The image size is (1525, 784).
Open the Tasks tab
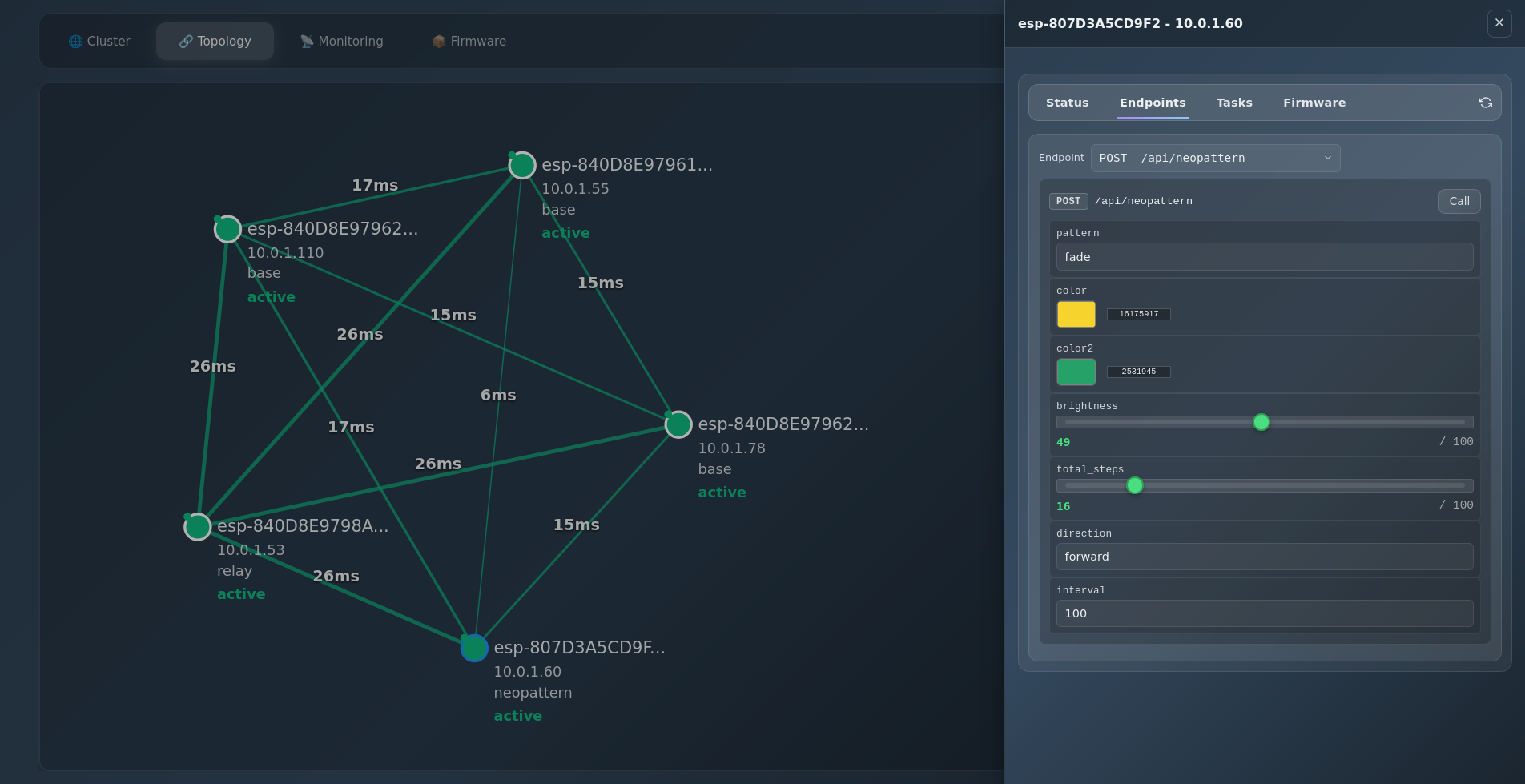[x=1233, y=103]
